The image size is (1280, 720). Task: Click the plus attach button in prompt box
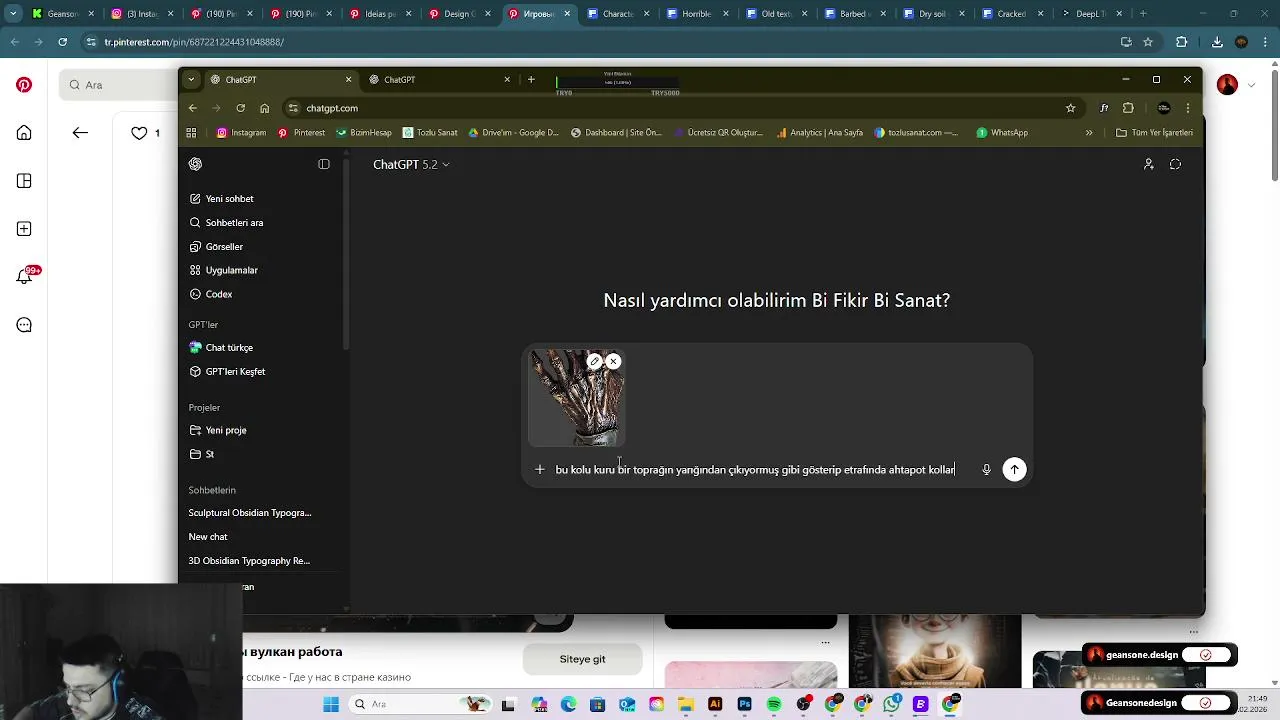pos(540,469)
